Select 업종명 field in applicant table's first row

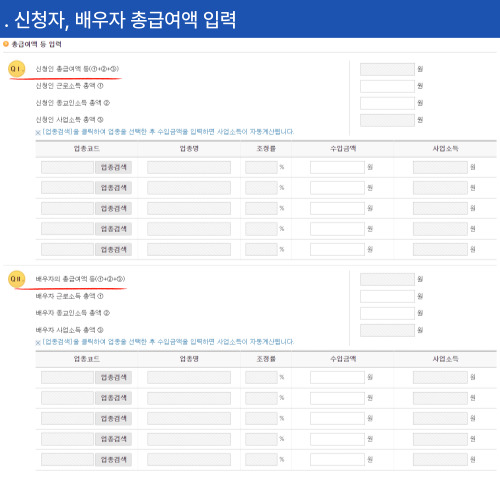(189, 167)
